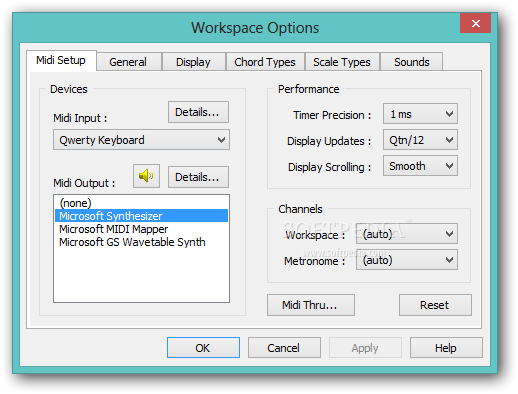Select Microsoft GS Wavetable Synth output
The image size is (518, 394).
141,242
